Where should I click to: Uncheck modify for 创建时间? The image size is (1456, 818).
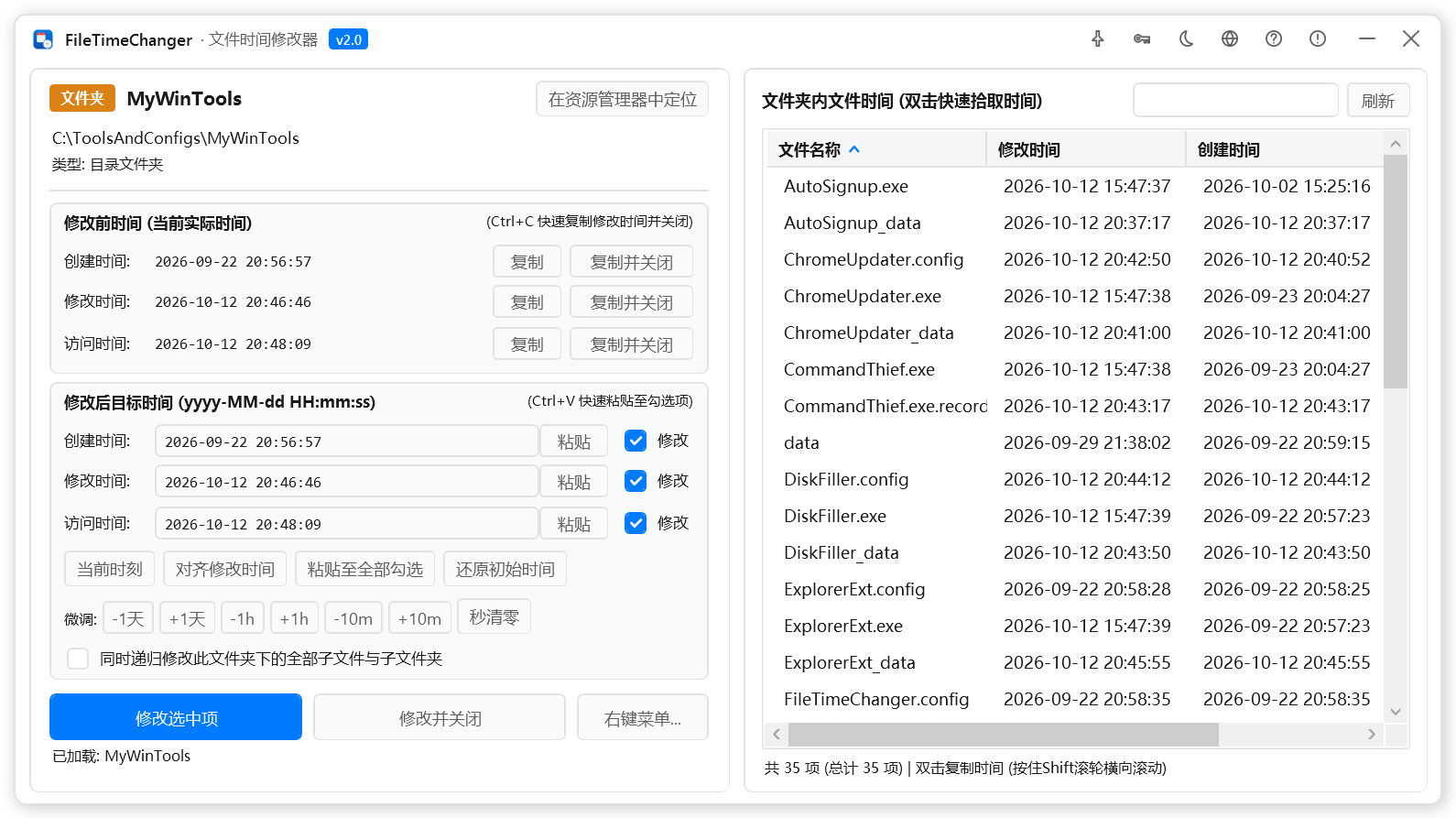636,441
